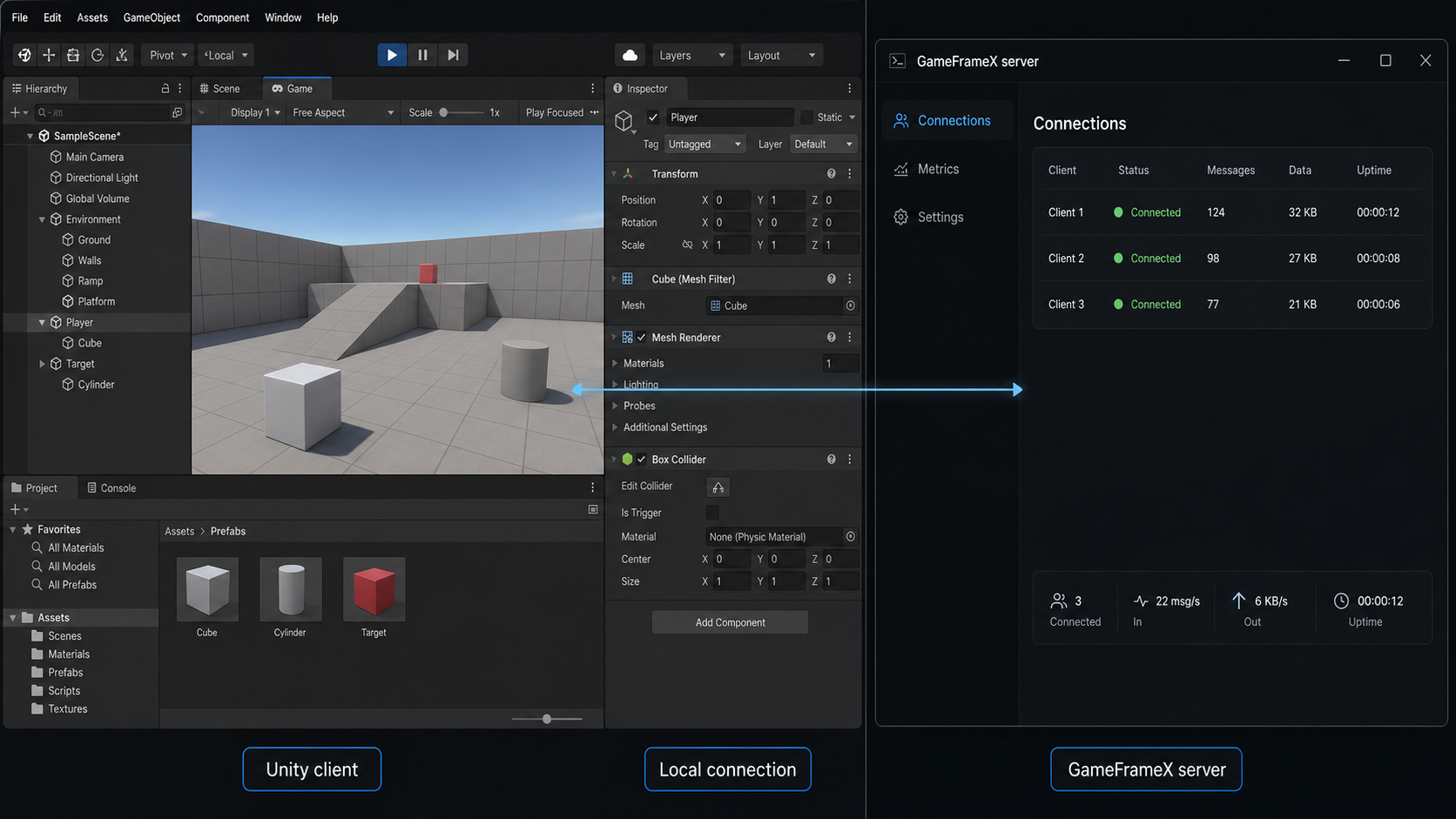
Task: Start Play mode with the play button
Action: (x=392, y=55)
